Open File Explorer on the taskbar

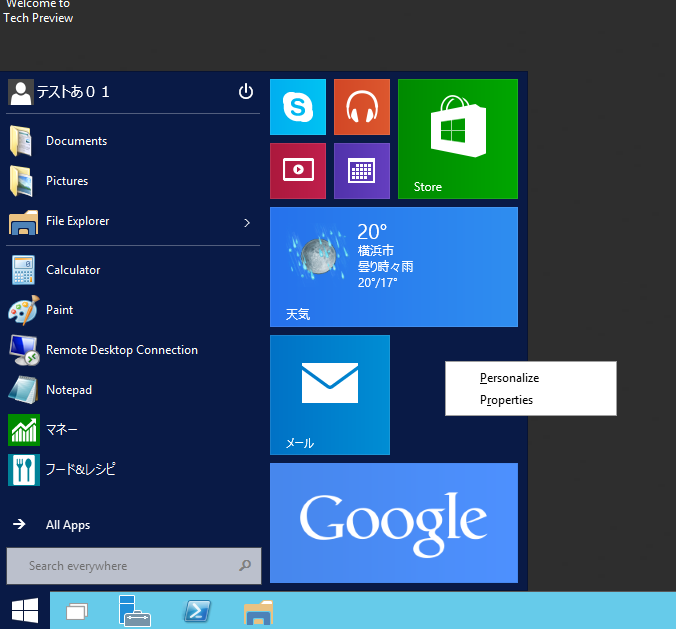point(258,612)
